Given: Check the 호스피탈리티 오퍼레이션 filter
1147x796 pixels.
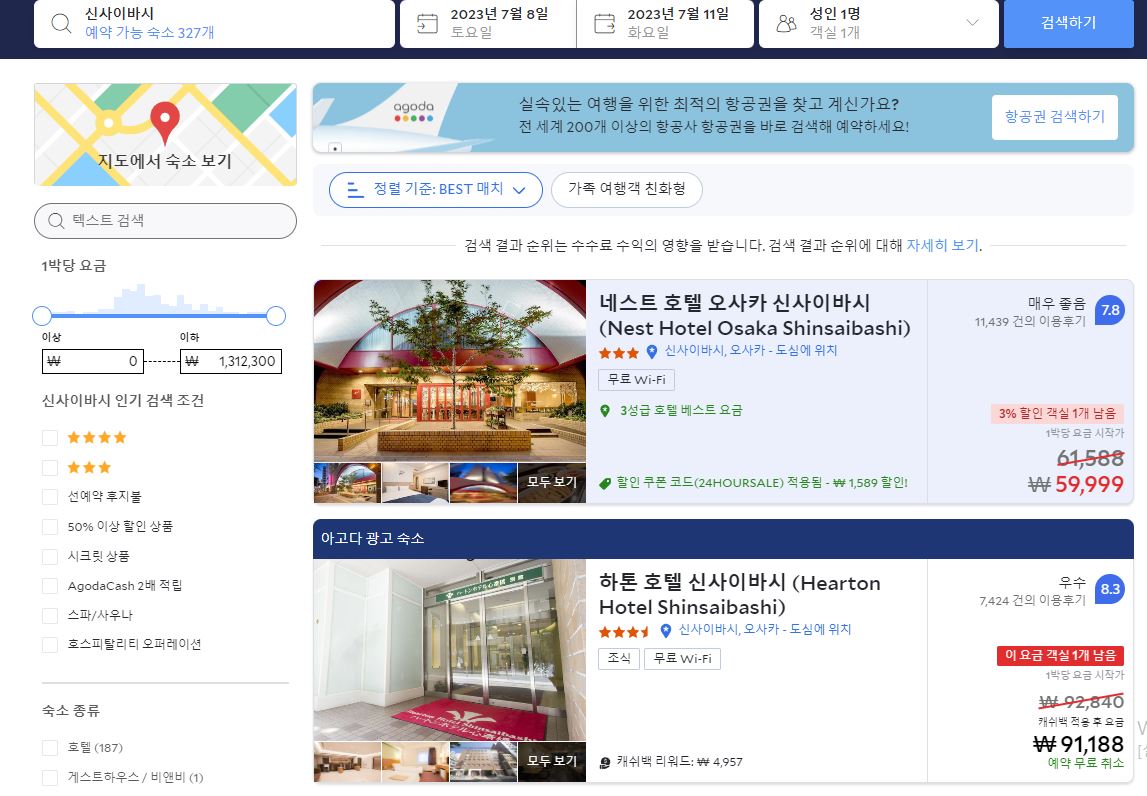Looking at the screenshot, I should (50, 645).
